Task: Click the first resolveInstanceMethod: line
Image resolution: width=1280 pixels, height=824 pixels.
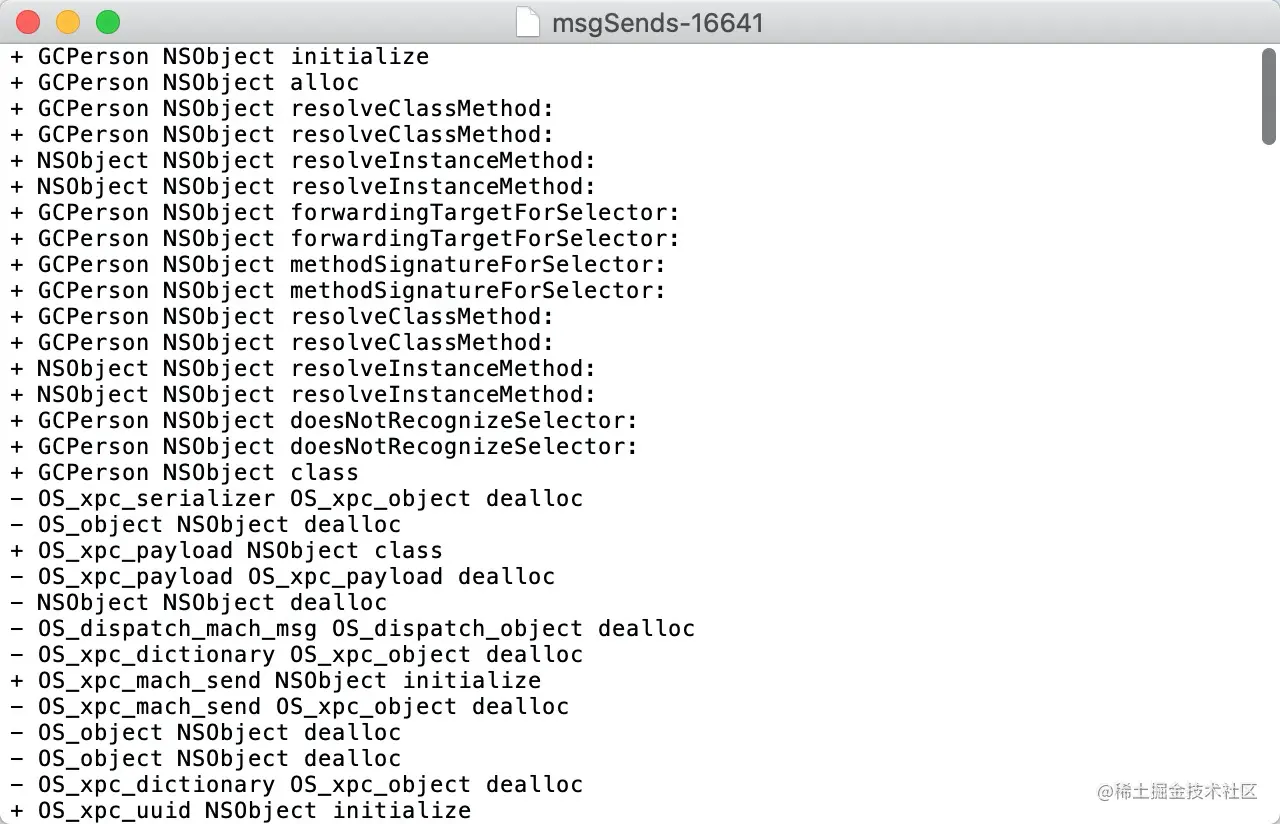Action: click(303, 160)
